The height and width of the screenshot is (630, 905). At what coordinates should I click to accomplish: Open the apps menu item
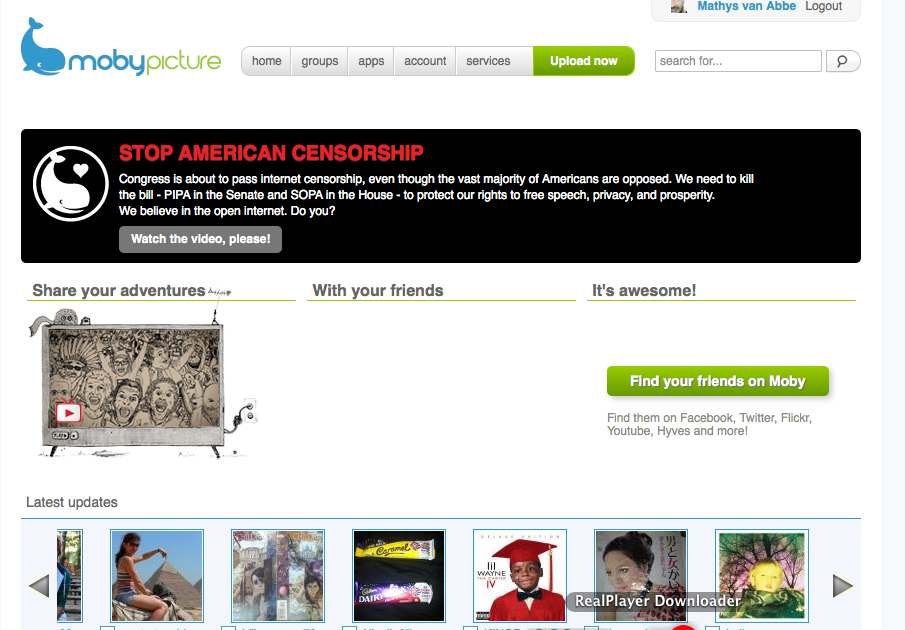tap(371, 61)
